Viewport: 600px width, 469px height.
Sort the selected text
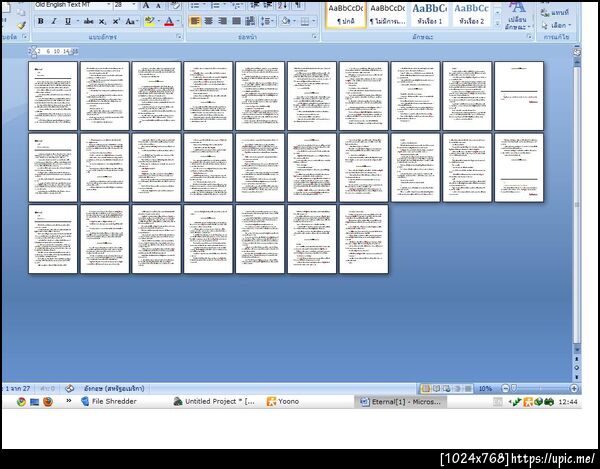(283, 5)
